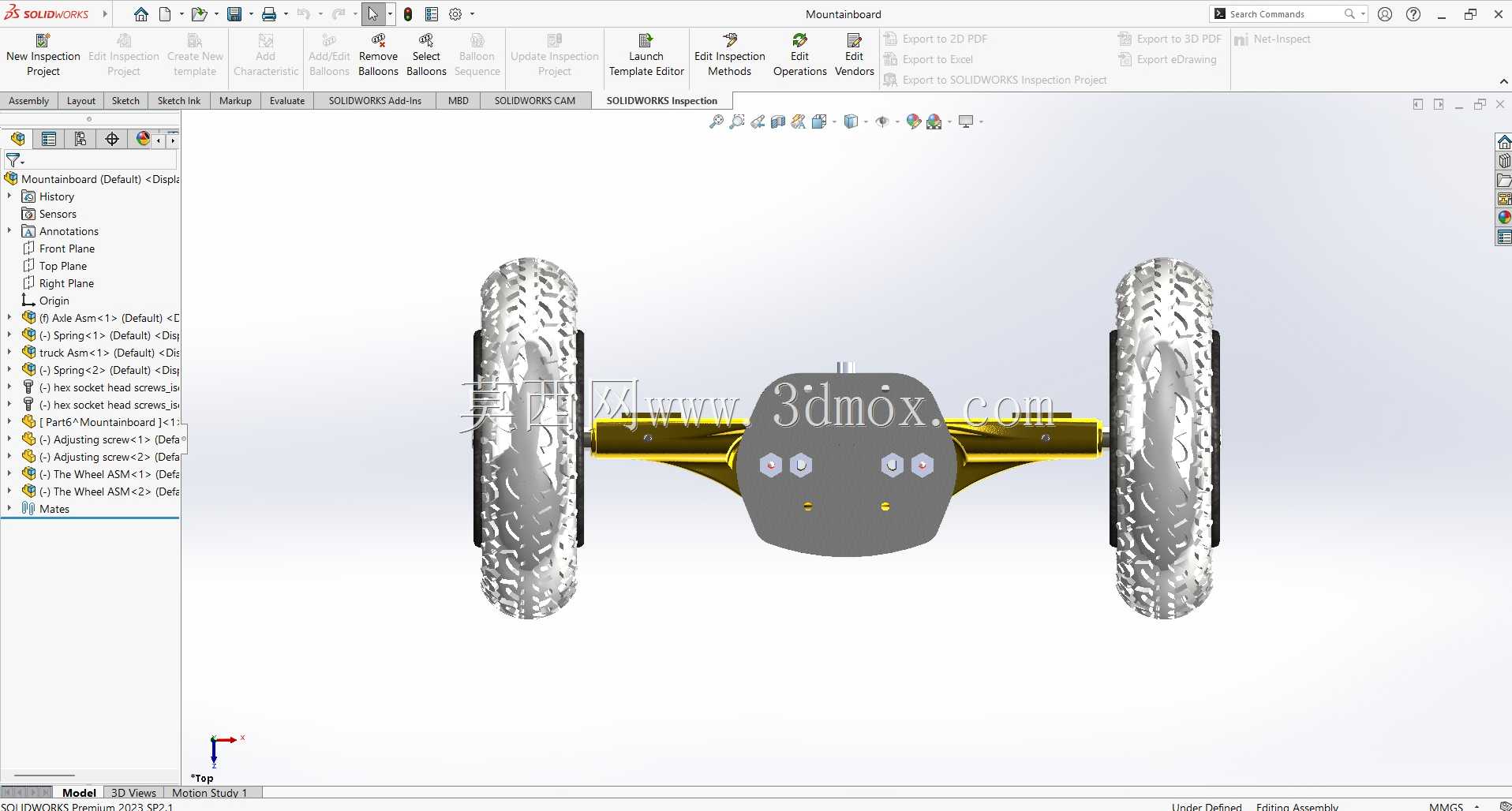Click MMGS units in the status bar
Viewport: 1512px width, 811px height.
(x=1446, y=806)
